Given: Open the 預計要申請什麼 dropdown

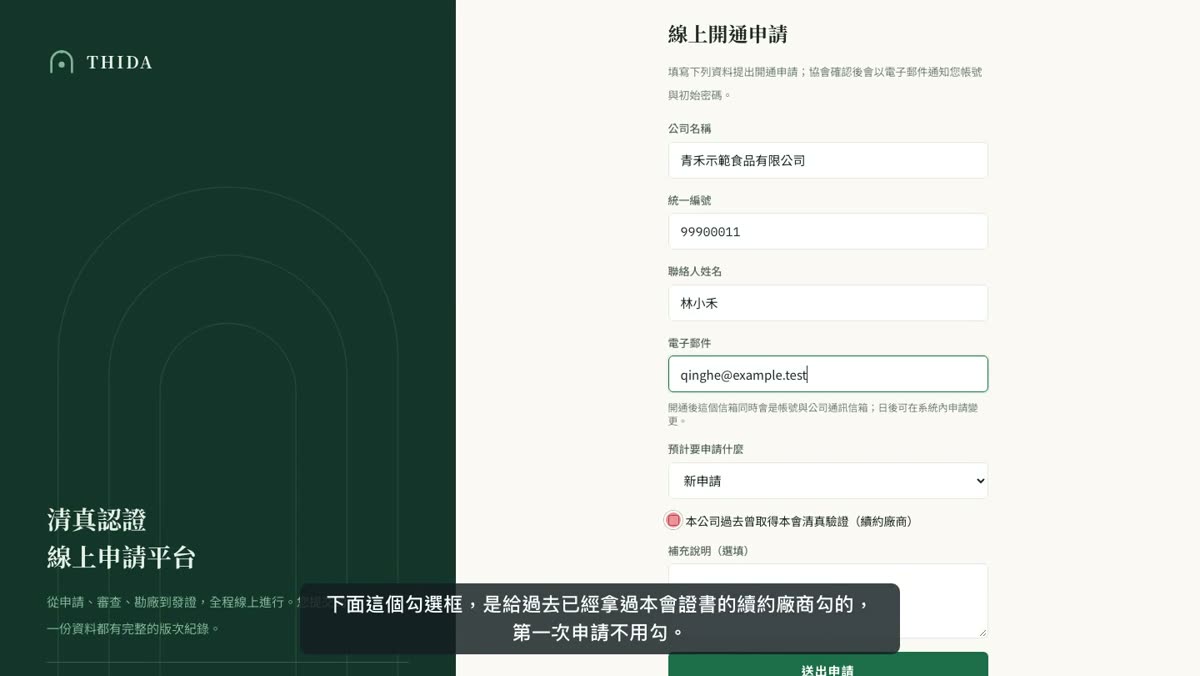Looking at the screenshot, I should point(828,481).
